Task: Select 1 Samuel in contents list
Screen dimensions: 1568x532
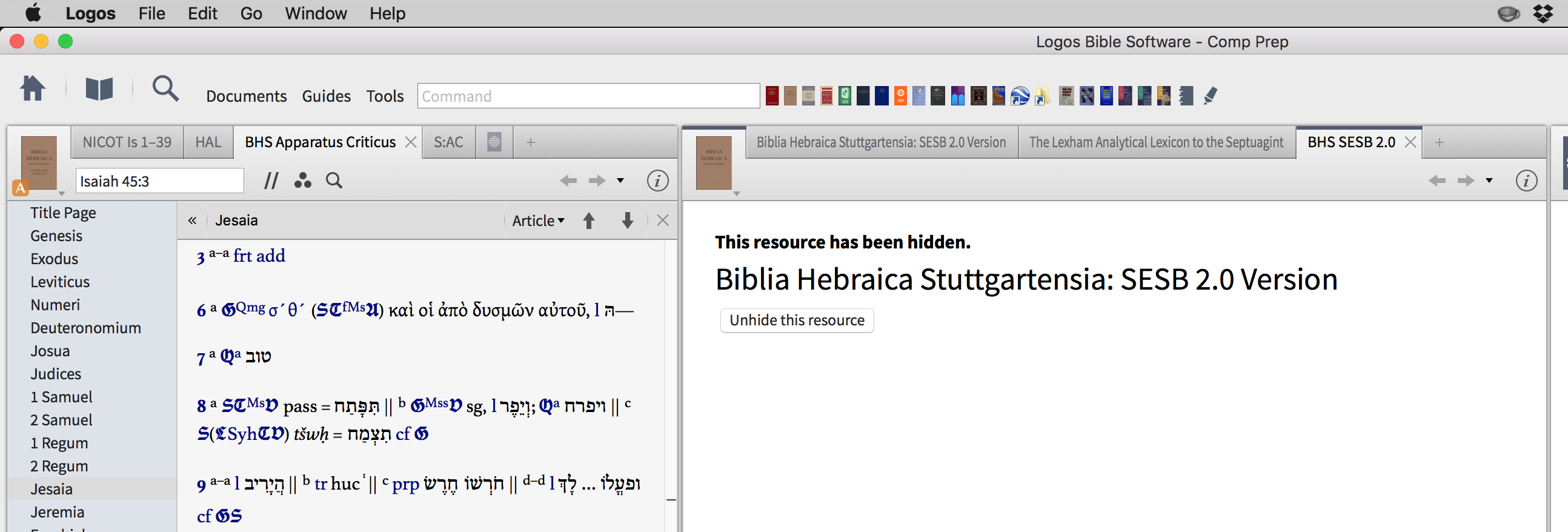Action: (61, 397)
